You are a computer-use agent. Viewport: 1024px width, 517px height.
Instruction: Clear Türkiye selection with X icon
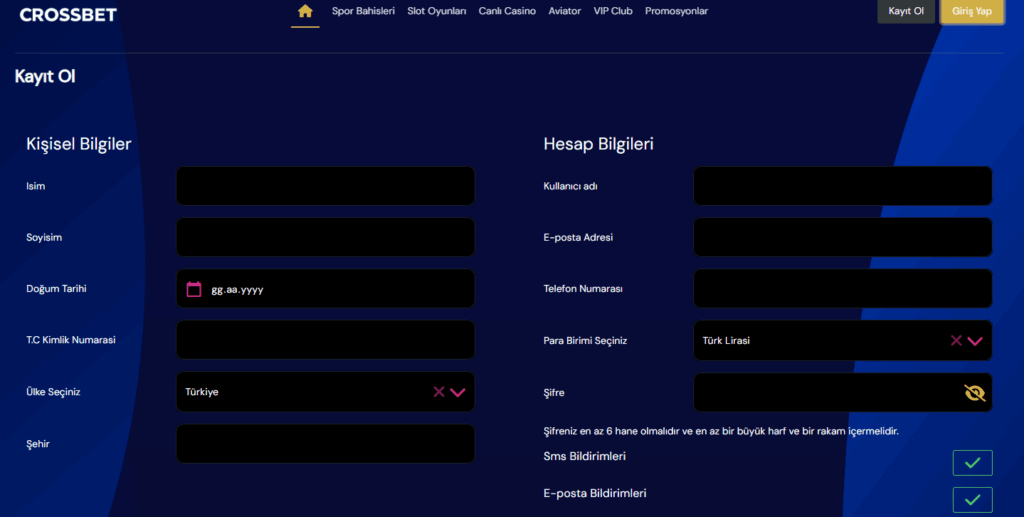pyautogui.click(x=439, y=392)
